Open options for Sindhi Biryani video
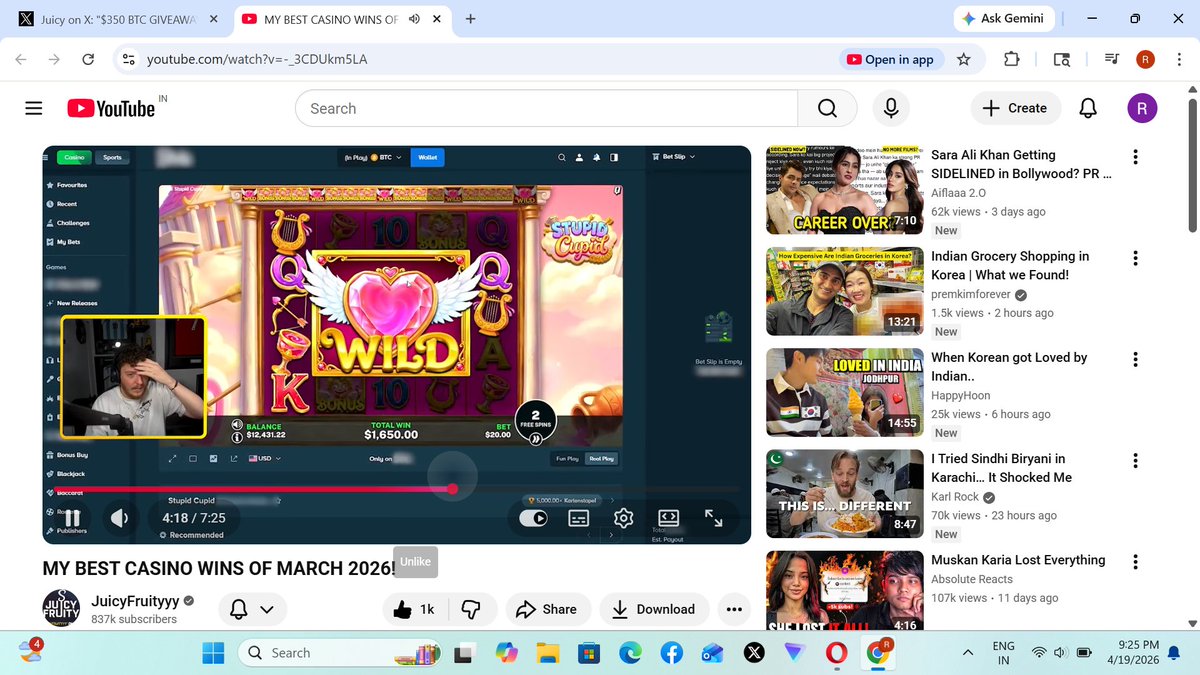Screen dimensions: 1200x675 pos(1135,461)
